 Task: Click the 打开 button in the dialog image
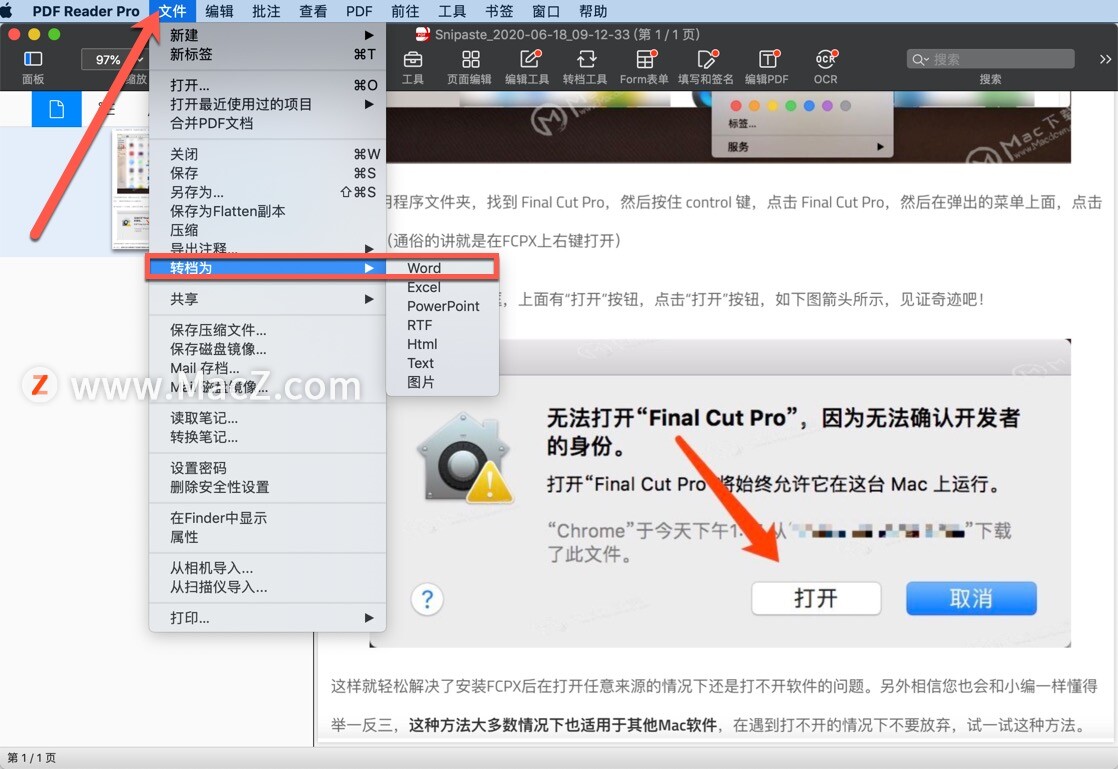point(816,598)
